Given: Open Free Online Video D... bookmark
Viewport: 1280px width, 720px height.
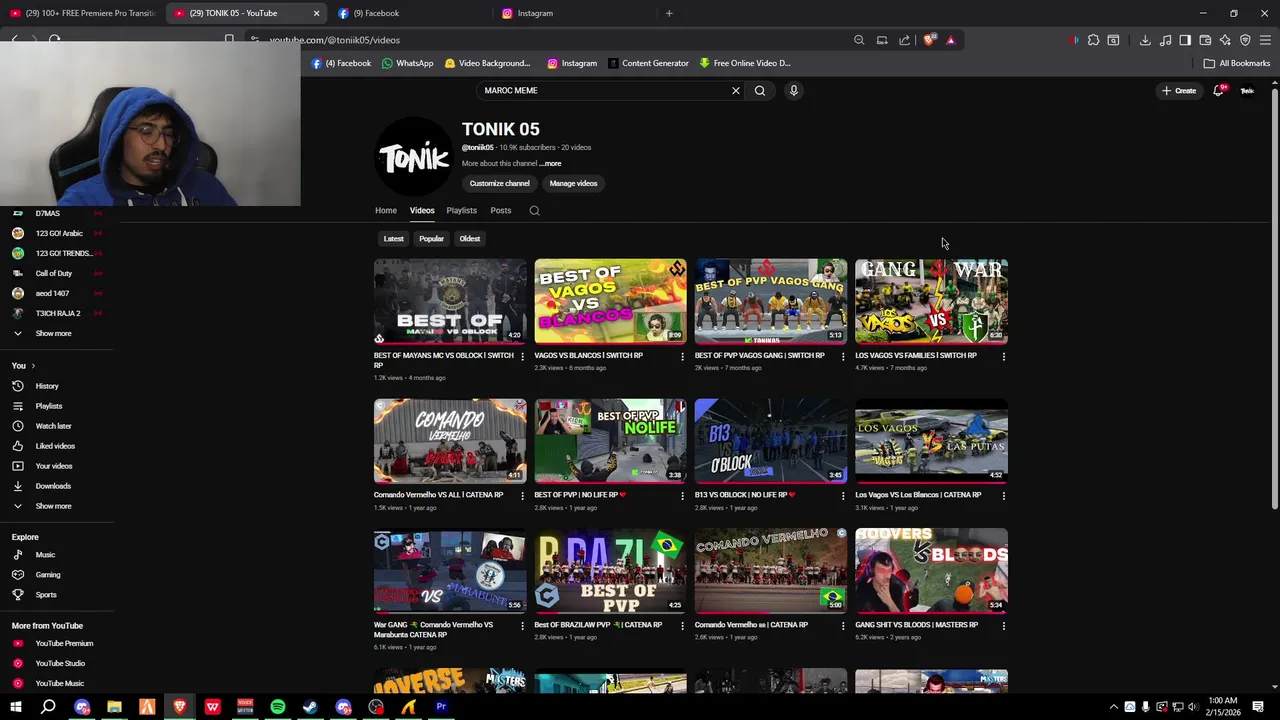Looking at the screenshot, I should pyautogui.click(x=745, y=63).
